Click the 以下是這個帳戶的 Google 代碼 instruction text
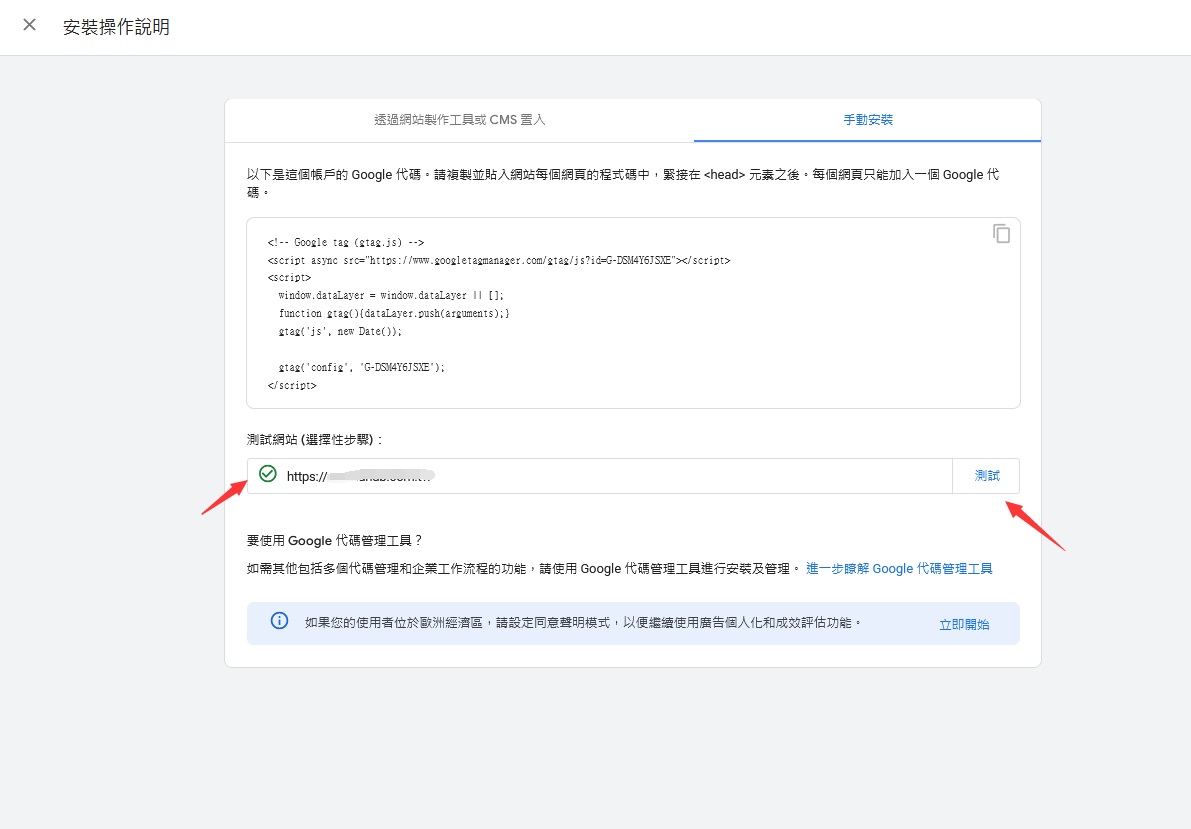This screenshot has width=1191, height=829. pos(623,183)
